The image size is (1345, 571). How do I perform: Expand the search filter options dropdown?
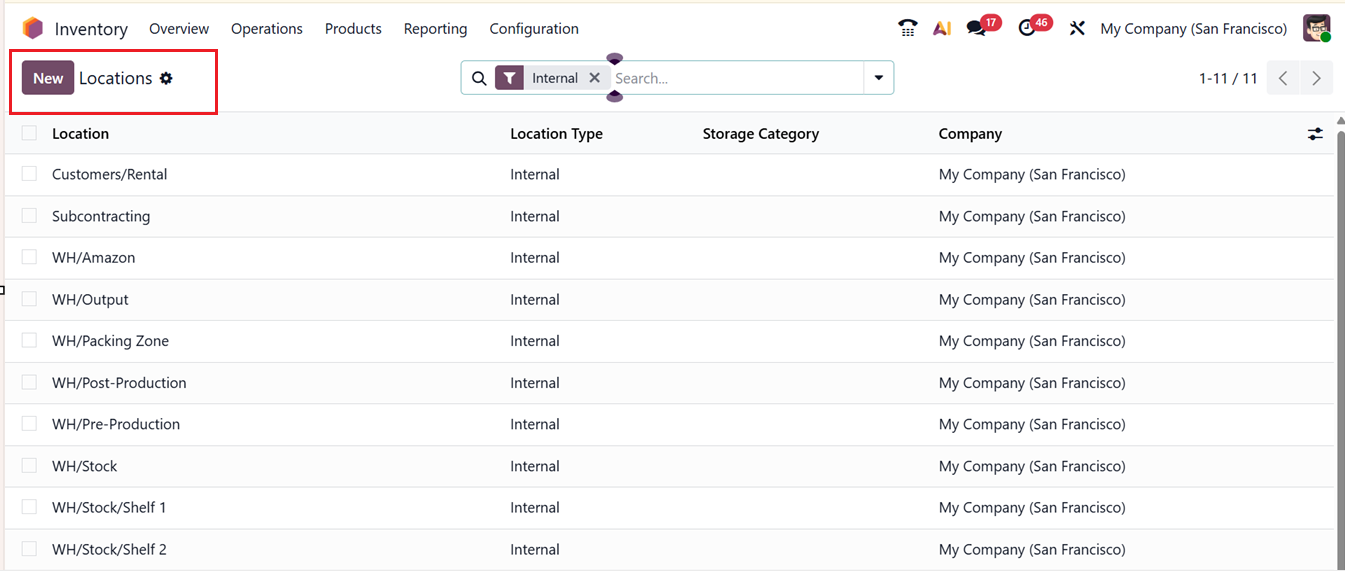tap(878, 78)
